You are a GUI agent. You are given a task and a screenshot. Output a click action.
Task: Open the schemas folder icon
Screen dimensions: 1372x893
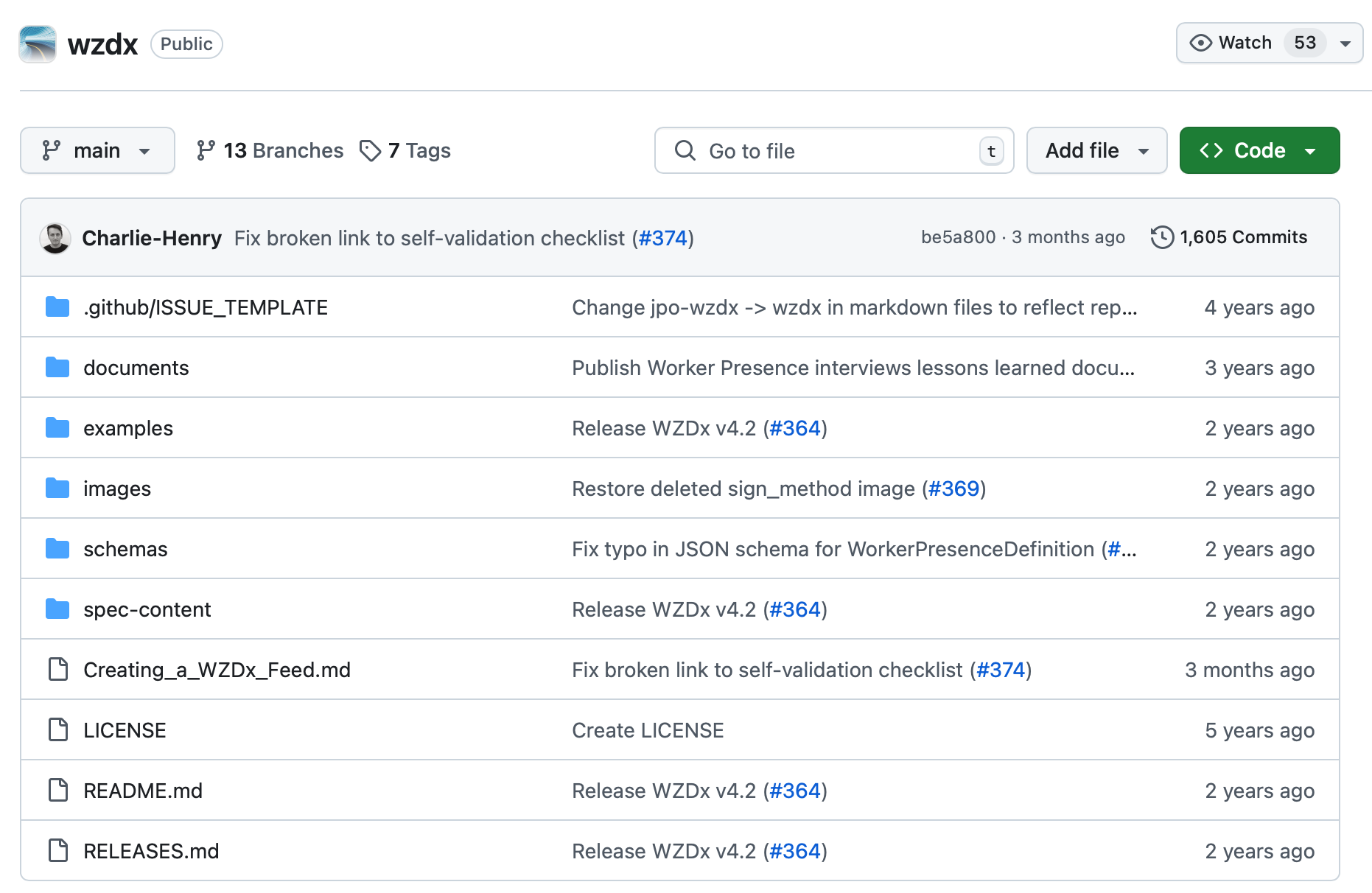[57, 548]
